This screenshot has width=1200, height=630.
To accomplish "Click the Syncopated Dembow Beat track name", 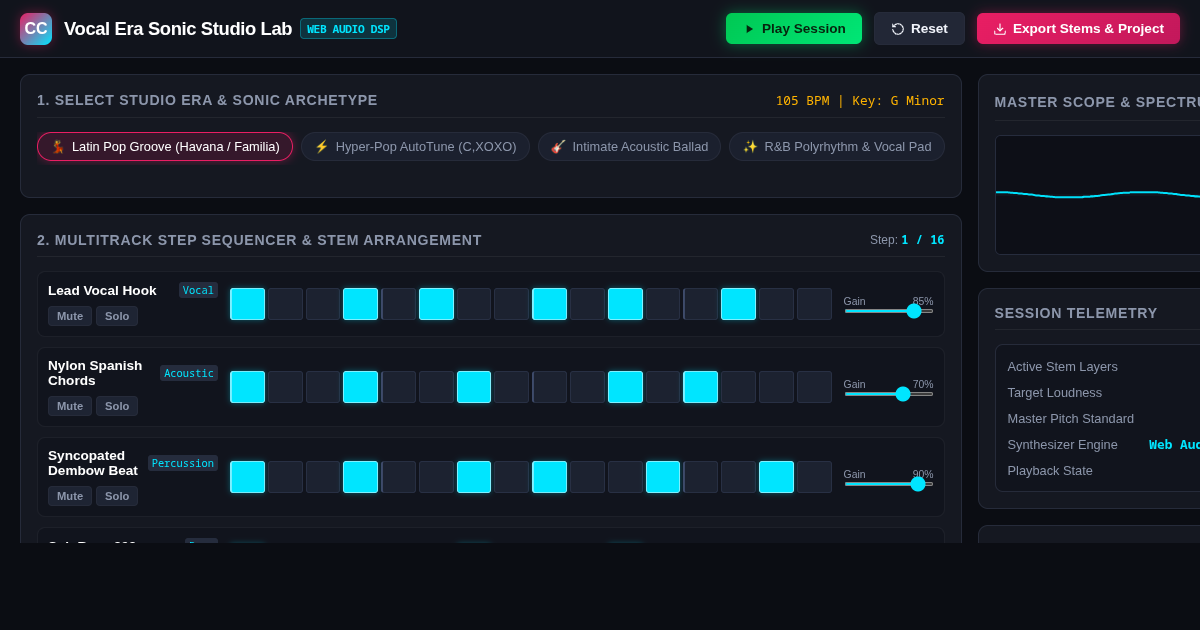I will click(93, 463).
